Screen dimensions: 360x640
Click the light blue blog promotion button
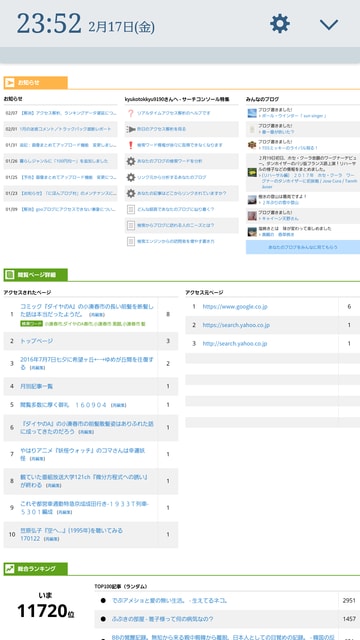point(303,247)
